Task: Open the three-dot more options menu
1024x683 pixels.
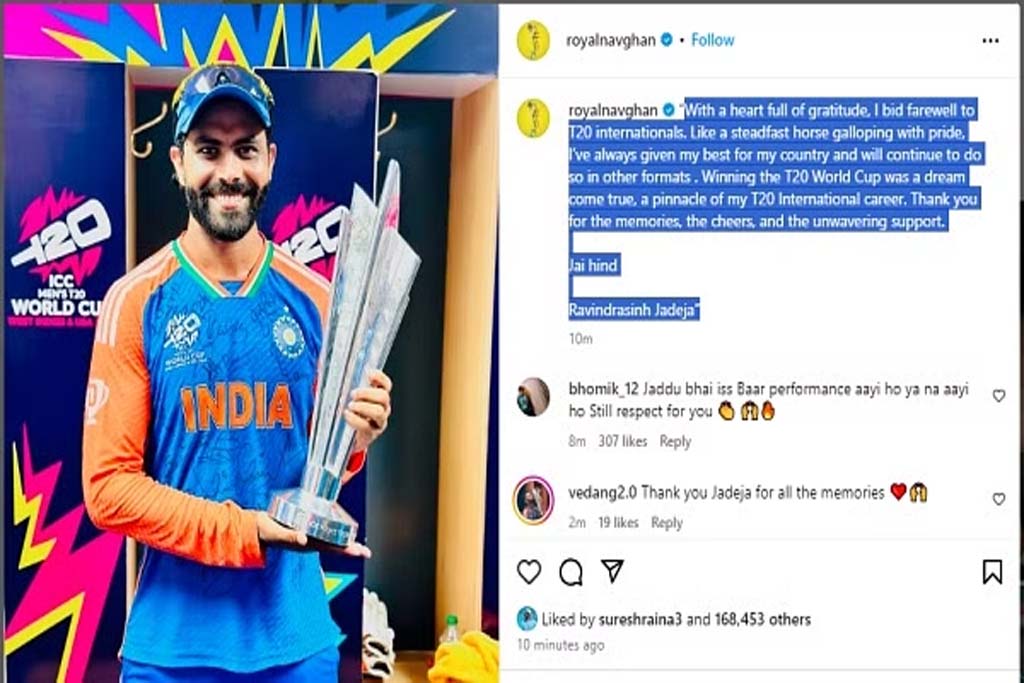Action: pyautogui.click(x=990, y=40)
